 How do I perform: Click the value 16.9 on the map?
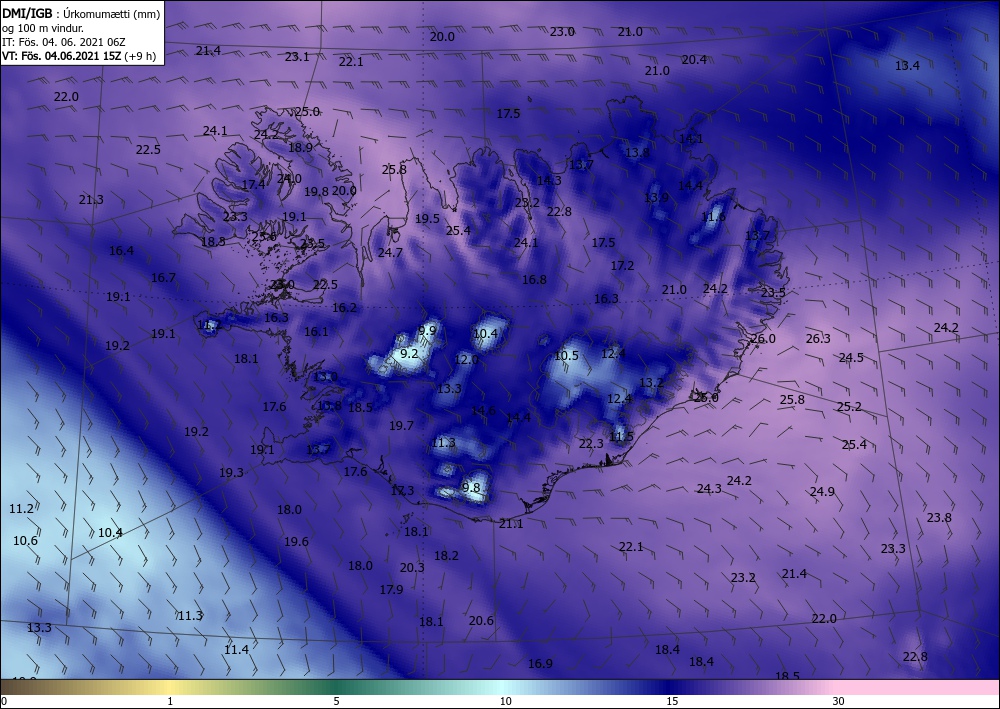click(540, 664)
